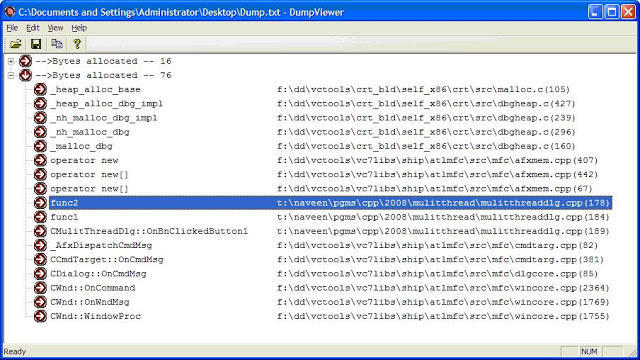
Task: Click the dbgheap.c(427) source path
Action: tap(426, 104)
